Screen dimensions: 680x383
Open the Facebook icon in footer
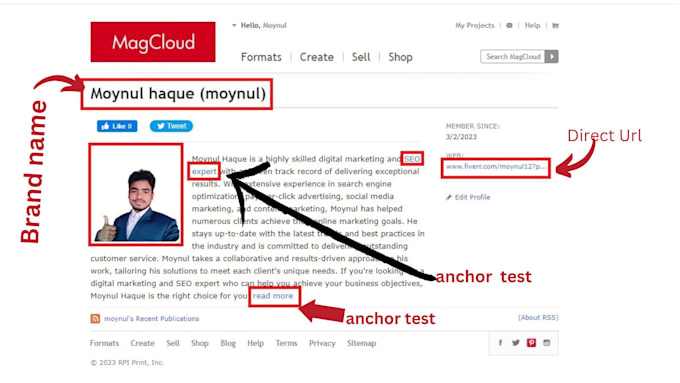tap(500, 343)
